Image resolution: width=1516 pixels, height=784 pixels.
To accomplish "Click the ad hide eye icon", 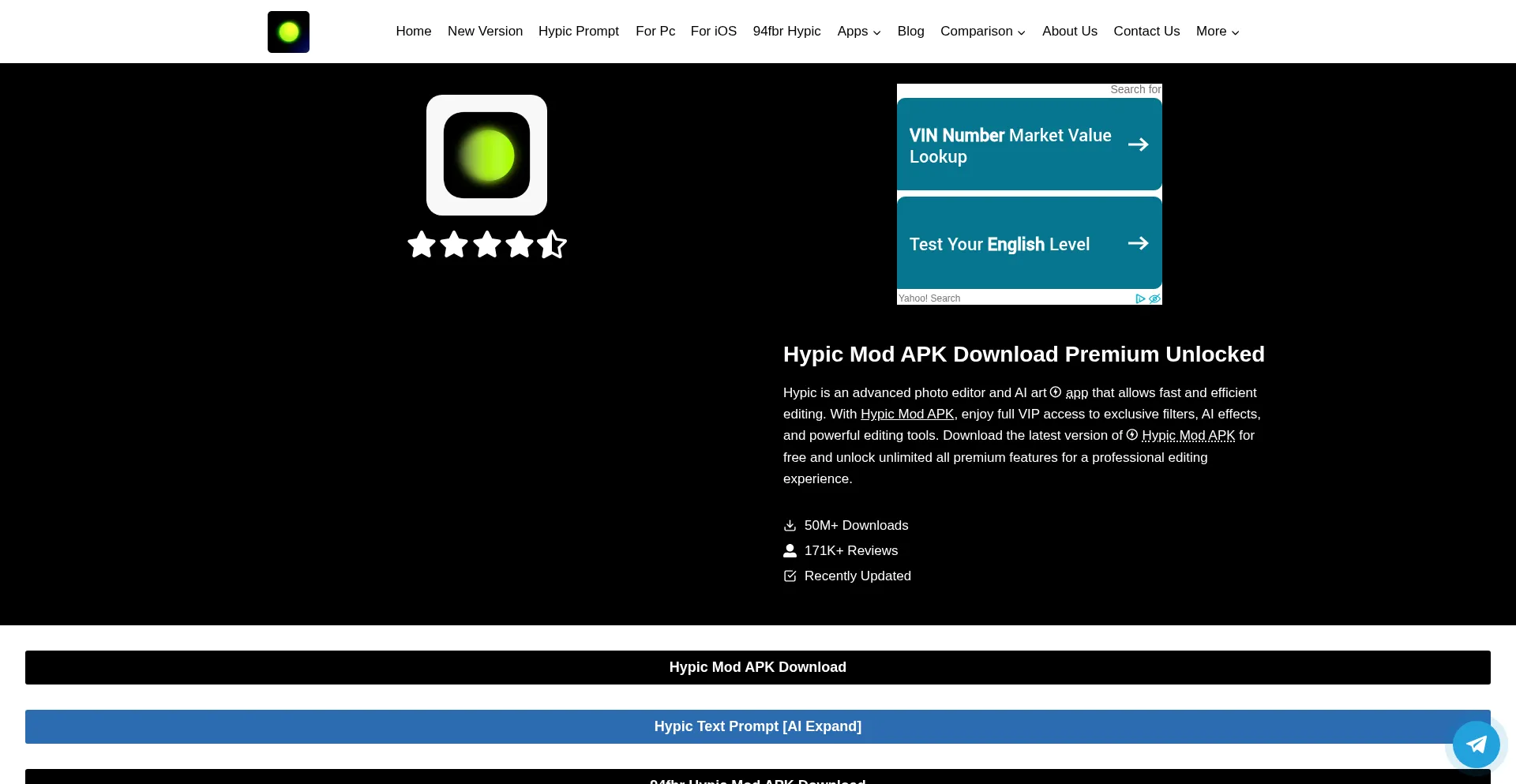I will [x=1154, y=298].
